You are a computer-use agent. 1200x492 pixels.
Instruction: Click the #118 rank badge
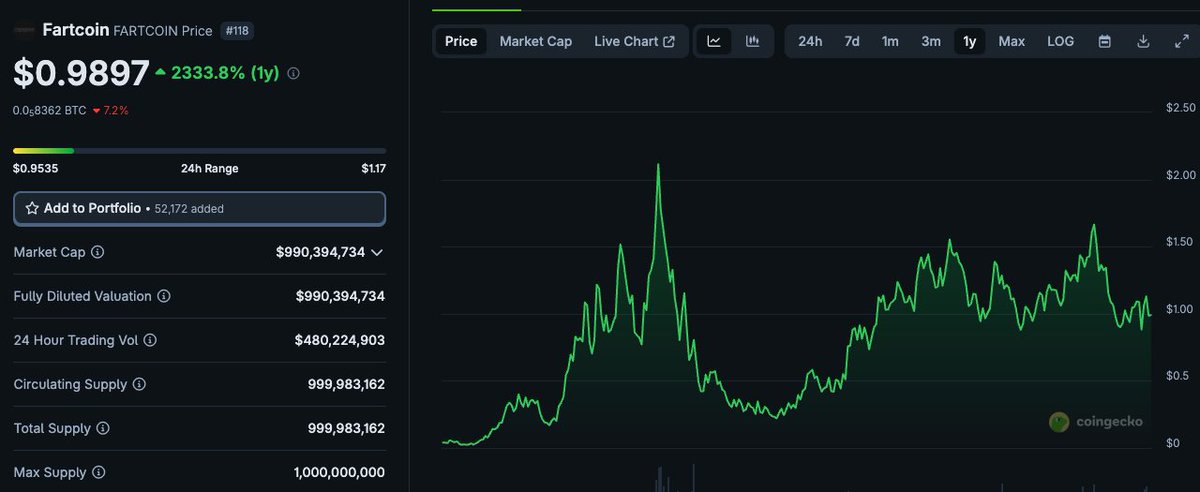click(x=238, y=31)
